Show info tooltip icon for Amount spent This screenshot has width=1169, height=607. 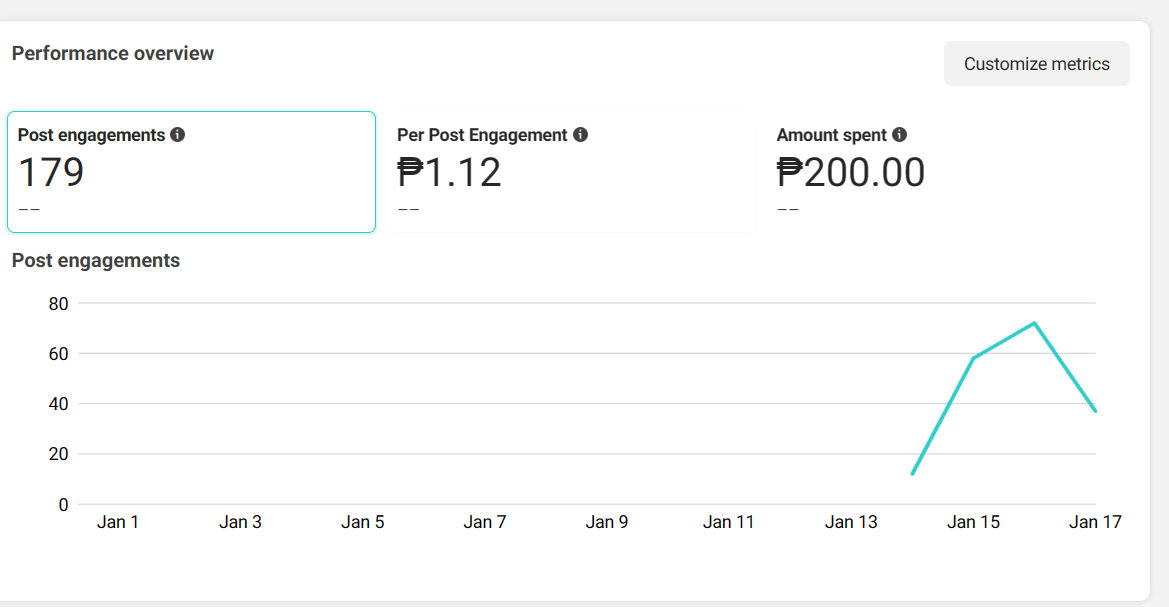tap(899, 135)
